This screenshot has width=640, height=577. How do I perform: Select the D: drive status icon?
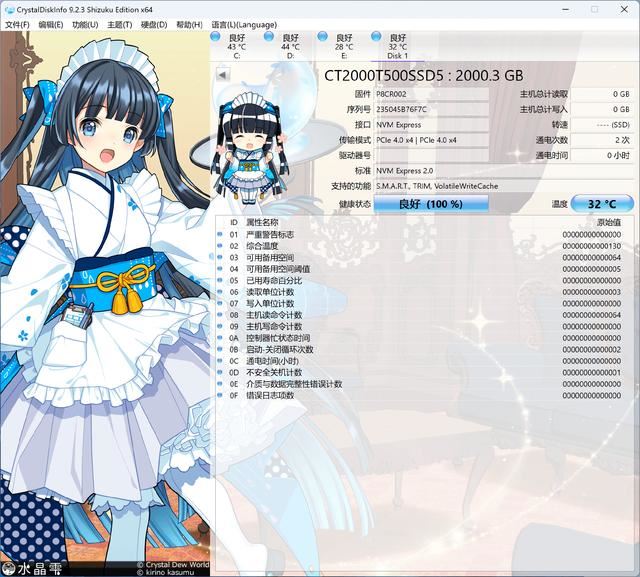click(270, 38)
